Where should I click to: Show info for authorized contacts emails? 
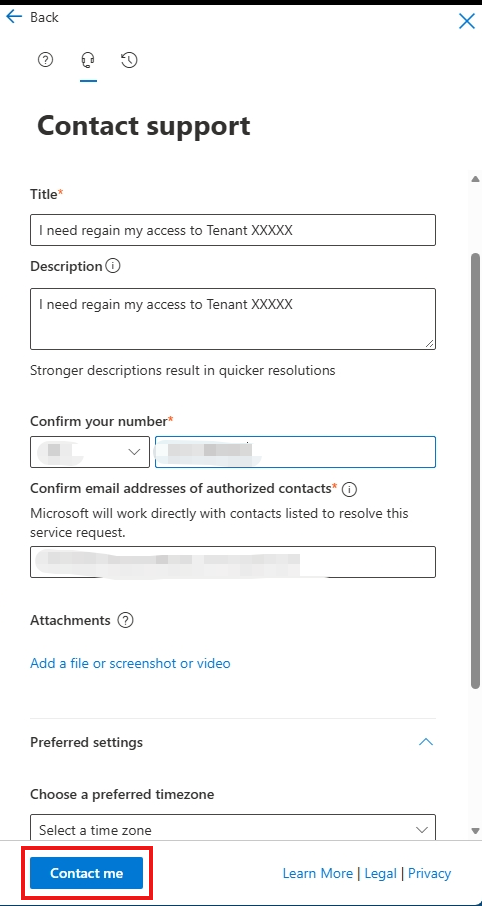(x=349, y=489)
